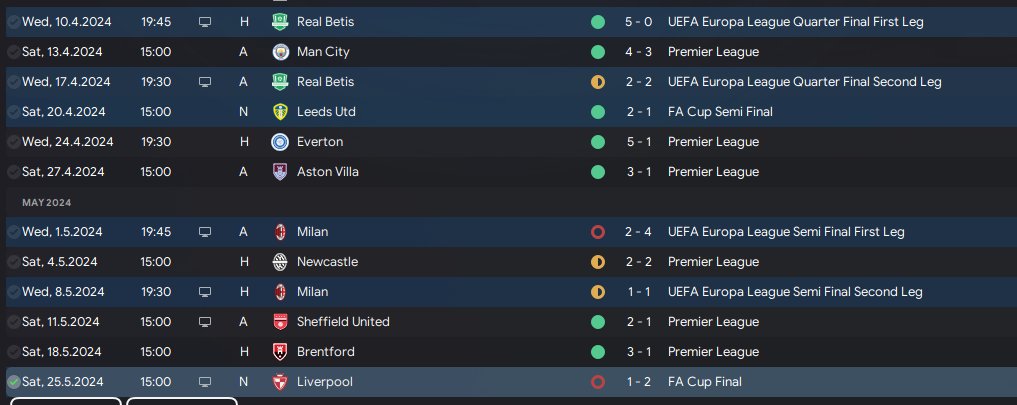Toggle the green checkmark on the 25.5.2024 fixture

[13, 382]
